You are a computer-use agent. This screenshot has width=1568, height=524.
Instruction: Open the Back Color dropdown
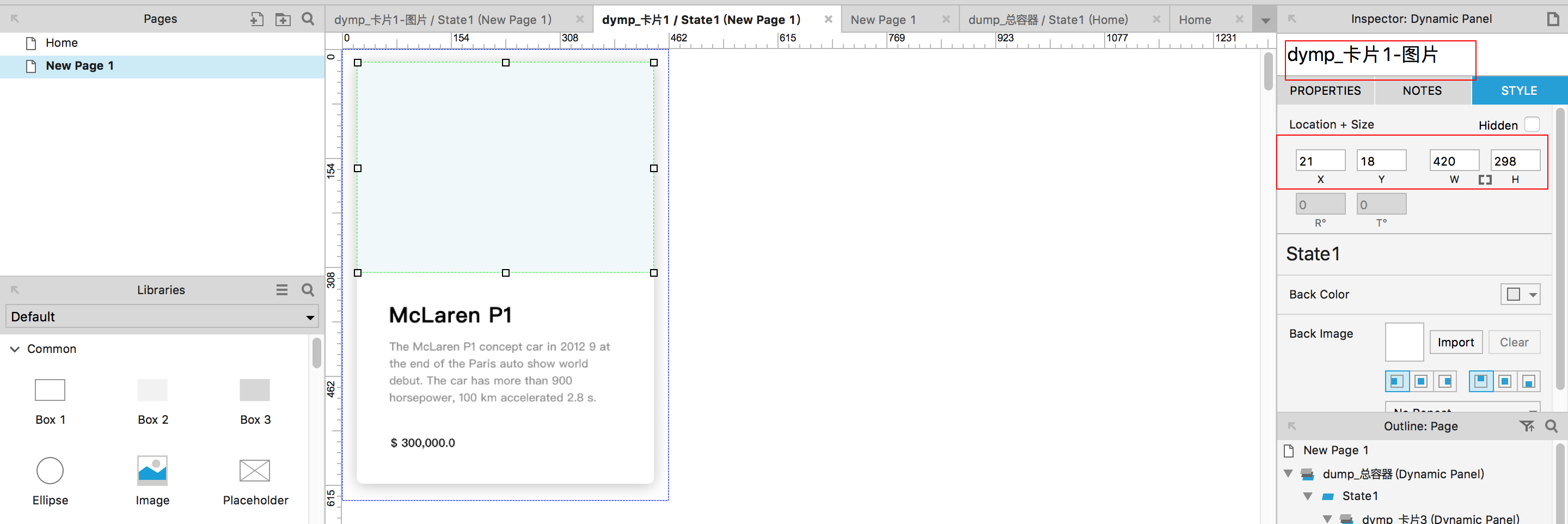coord(1533,295)
